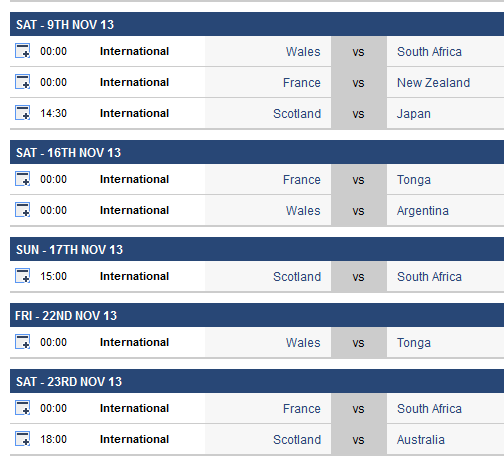Open Argentina team link

click(423, 211)
